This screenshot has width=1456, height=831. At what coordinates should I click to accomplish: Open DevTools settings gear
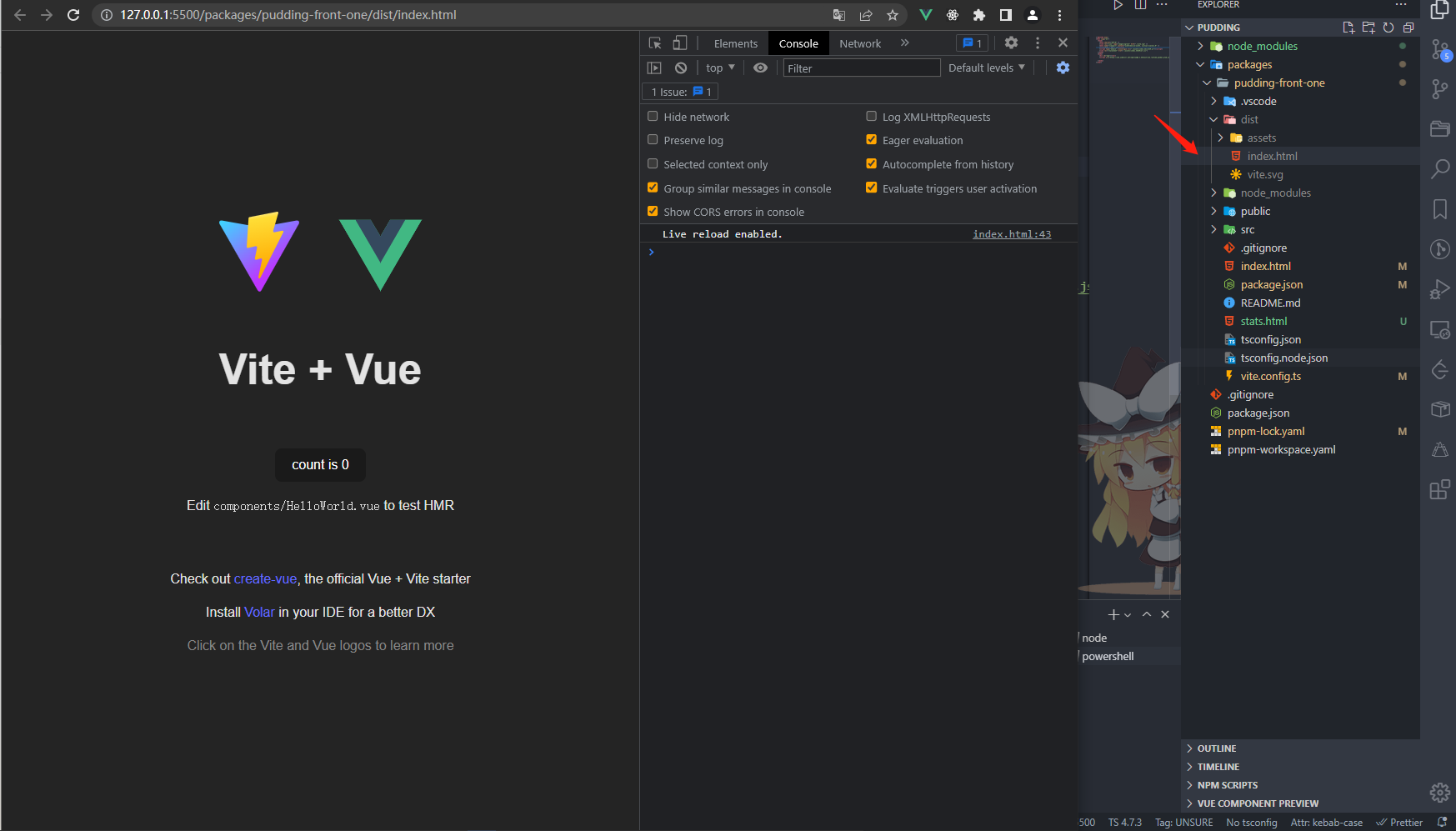pyautogui.click(x=1011, y=43)
